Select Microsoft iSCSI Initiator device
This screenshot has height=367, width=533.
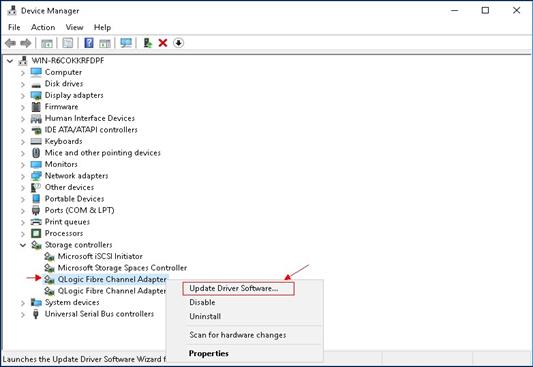tap(100, 256)
